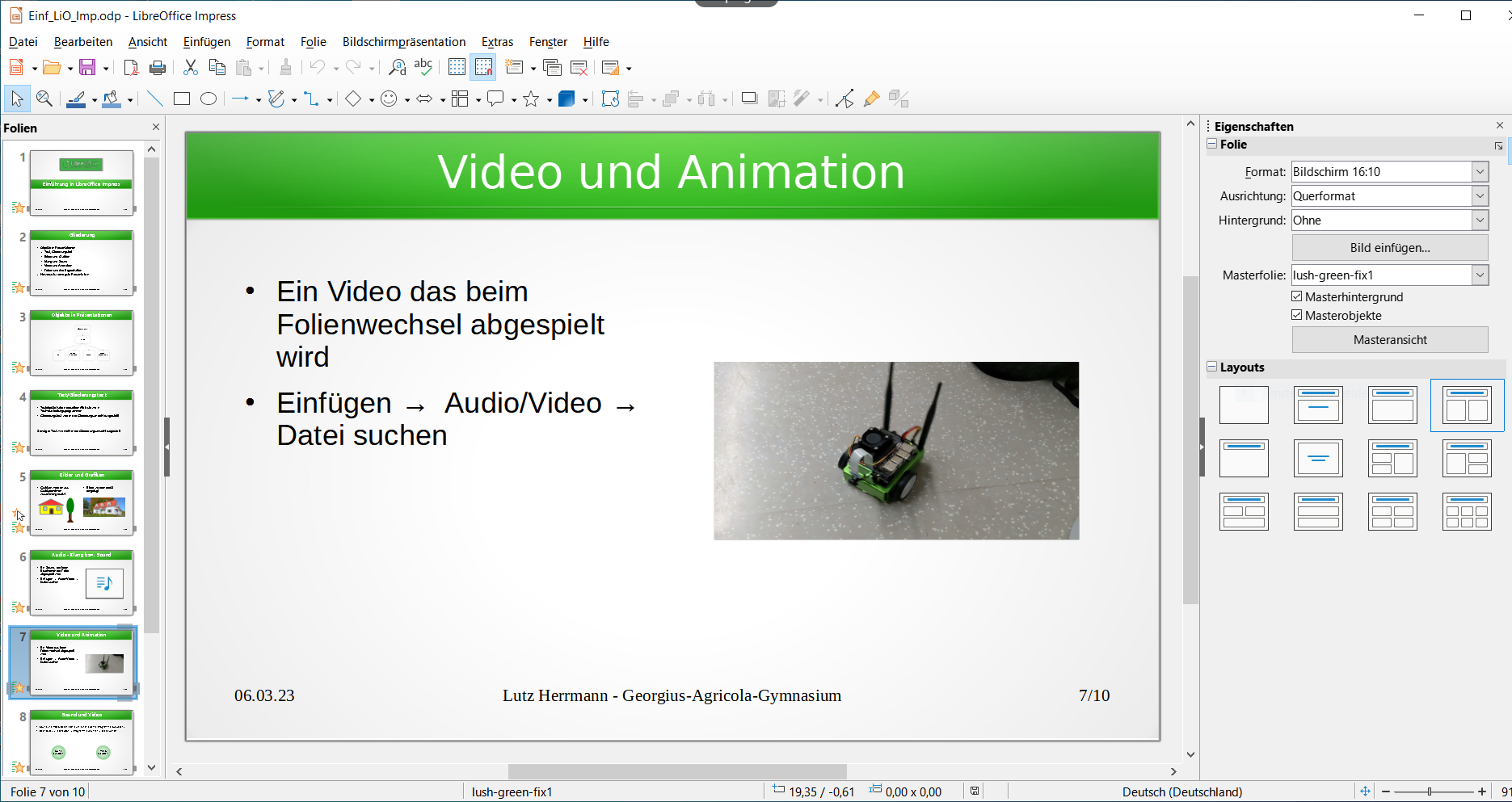Image resolution: width=1512 pixels, height=802 pixels.
Task: Collapse the Layouts section
Action: (x=1212, y=367)
